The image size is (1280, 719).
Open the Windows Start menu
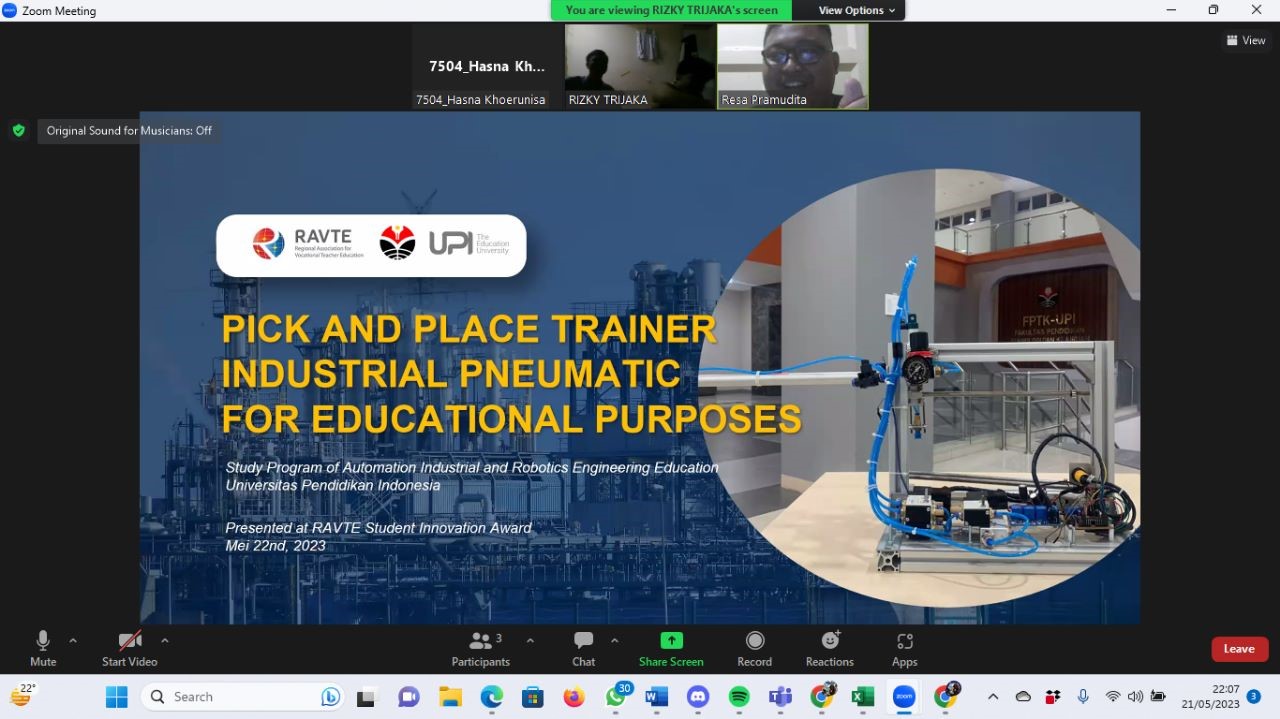pos(117,697)
